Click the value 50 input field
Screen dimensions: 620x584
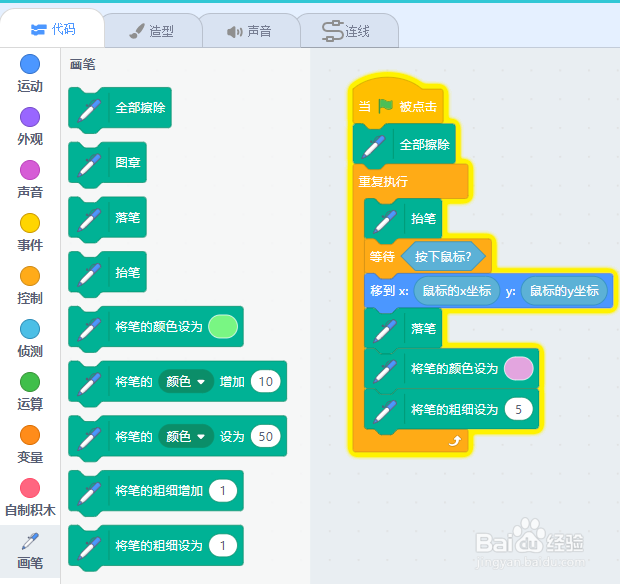coord(266,436)
